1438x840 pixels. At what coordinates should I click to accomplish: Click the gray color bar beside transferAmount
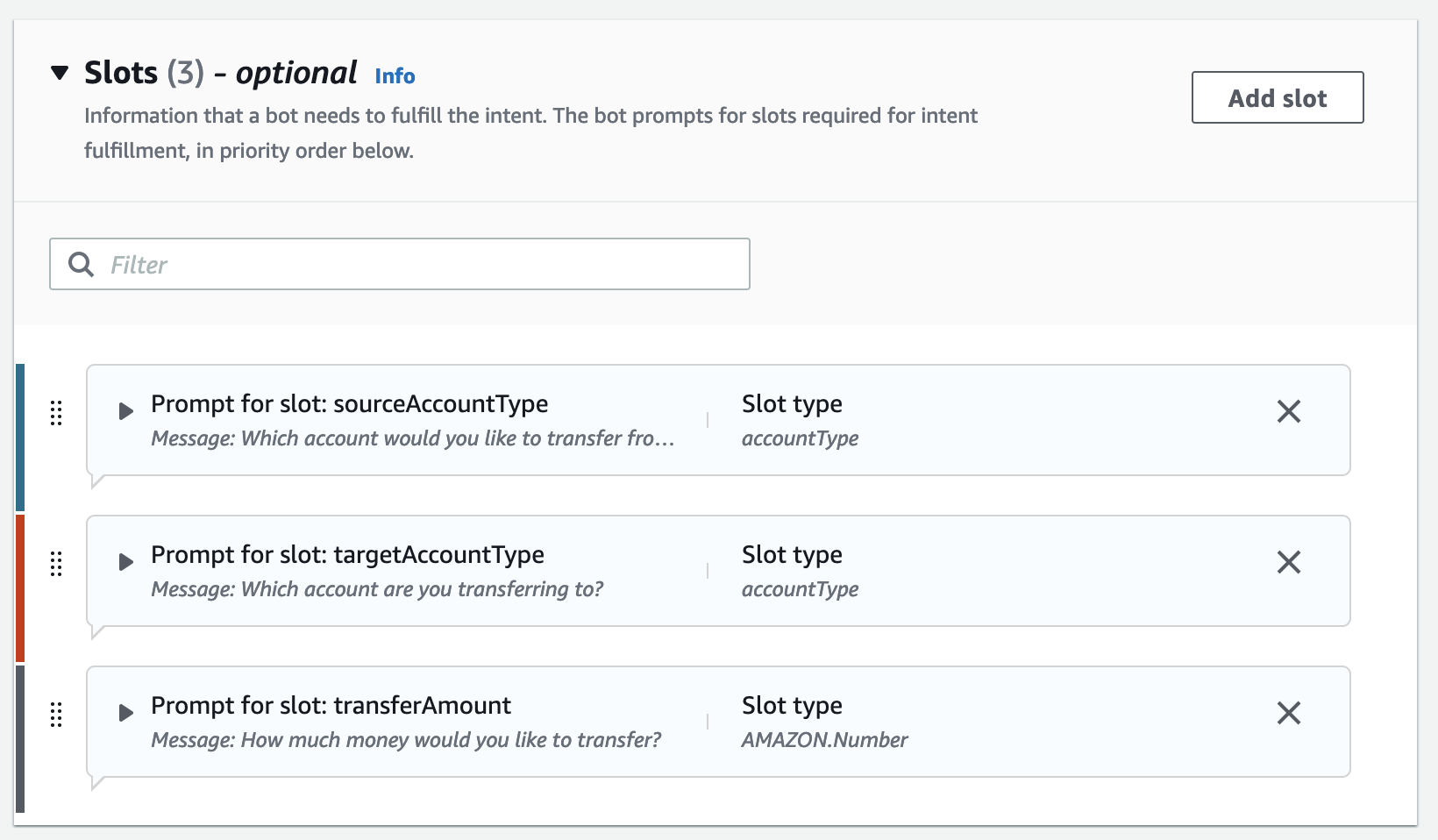(x=20, y=738)
